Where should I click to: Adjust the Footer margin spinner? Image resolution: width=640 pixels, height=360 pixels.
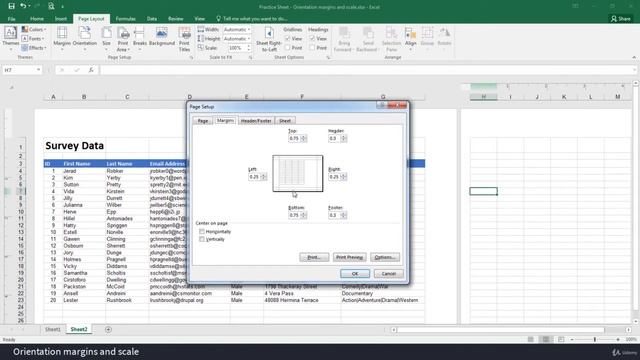pyautogui.click(x=343, y=215)
